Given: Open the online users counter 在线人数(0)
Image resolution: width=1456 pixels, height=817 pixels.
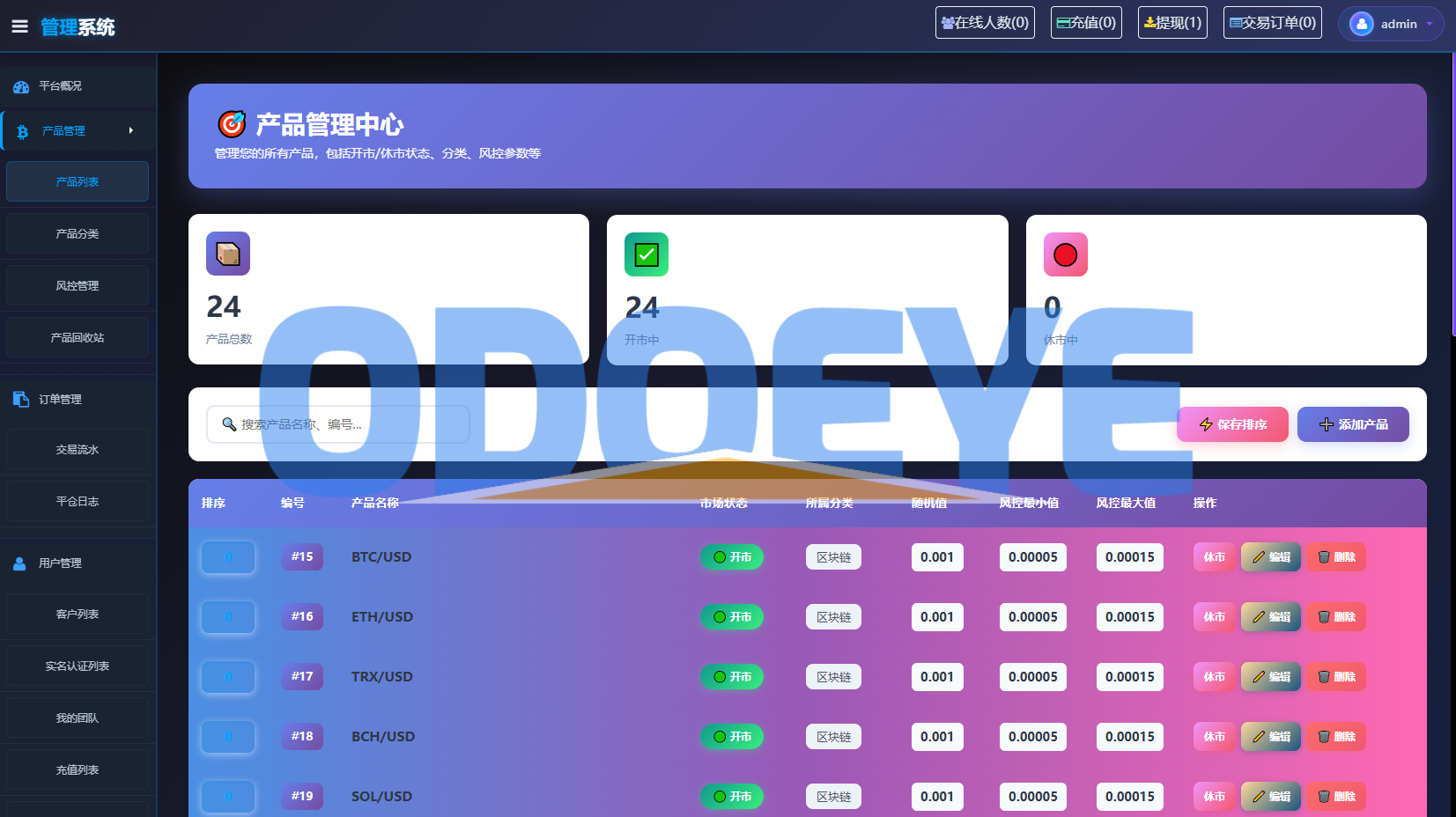Looking at the screenshot, I should pyautogui.click(x=985, y=23).
